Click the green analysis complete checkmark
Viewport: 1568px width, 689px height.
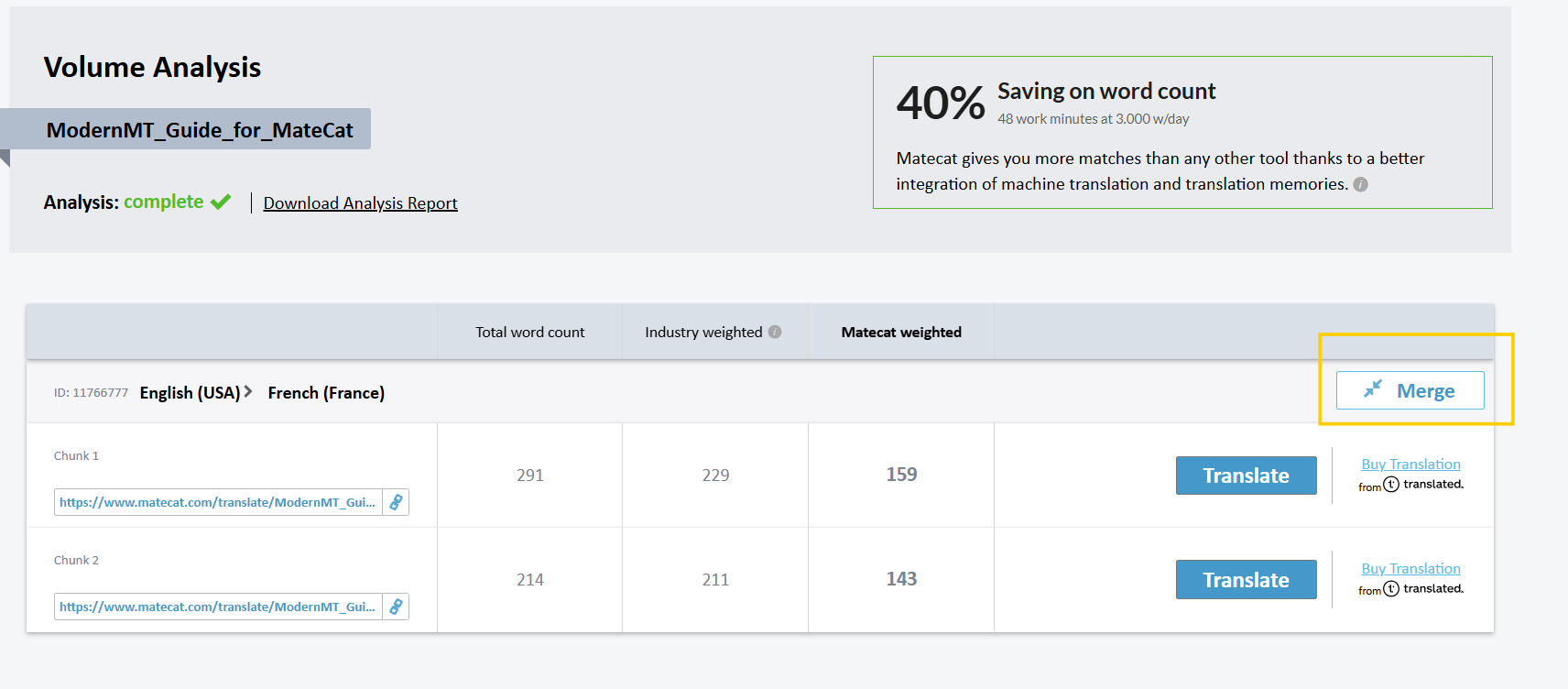click(x=221, y=202)
